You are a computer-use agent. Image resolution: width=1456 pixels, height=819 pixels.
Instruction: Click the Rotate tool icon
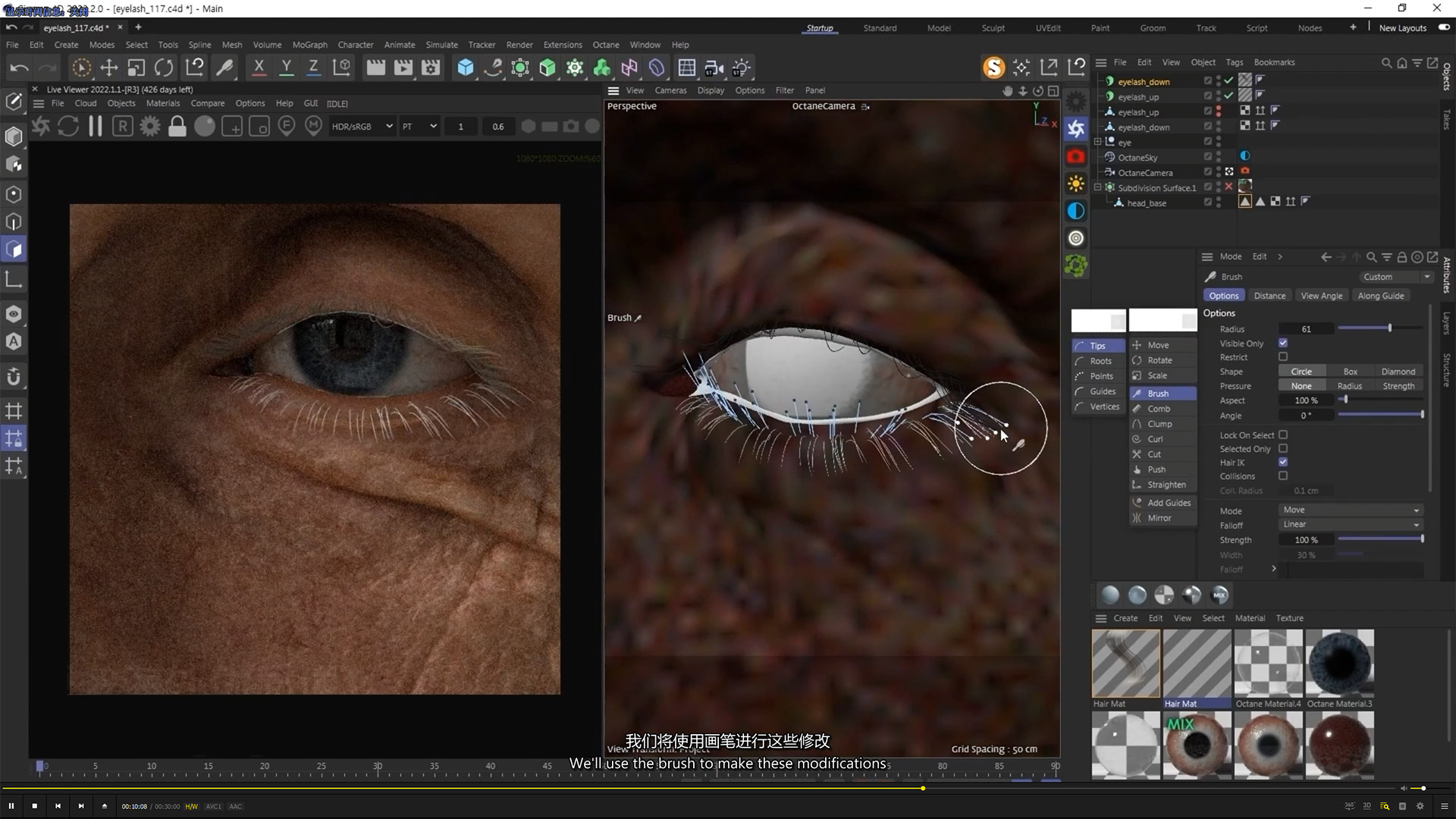164,67
